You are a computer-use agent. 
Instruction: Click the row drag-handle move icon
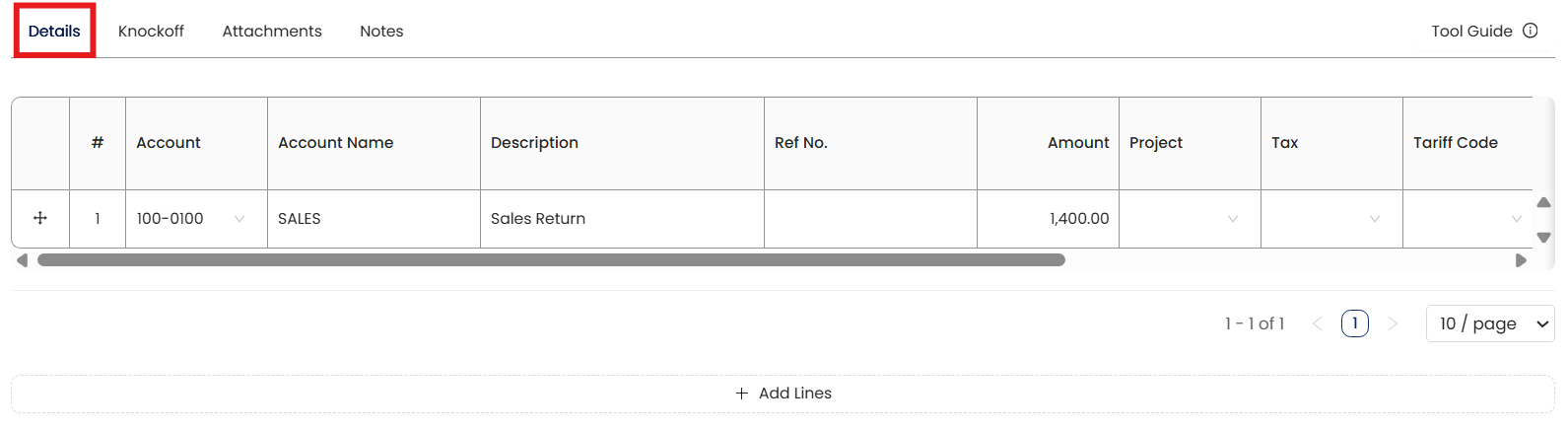(40, 218)
